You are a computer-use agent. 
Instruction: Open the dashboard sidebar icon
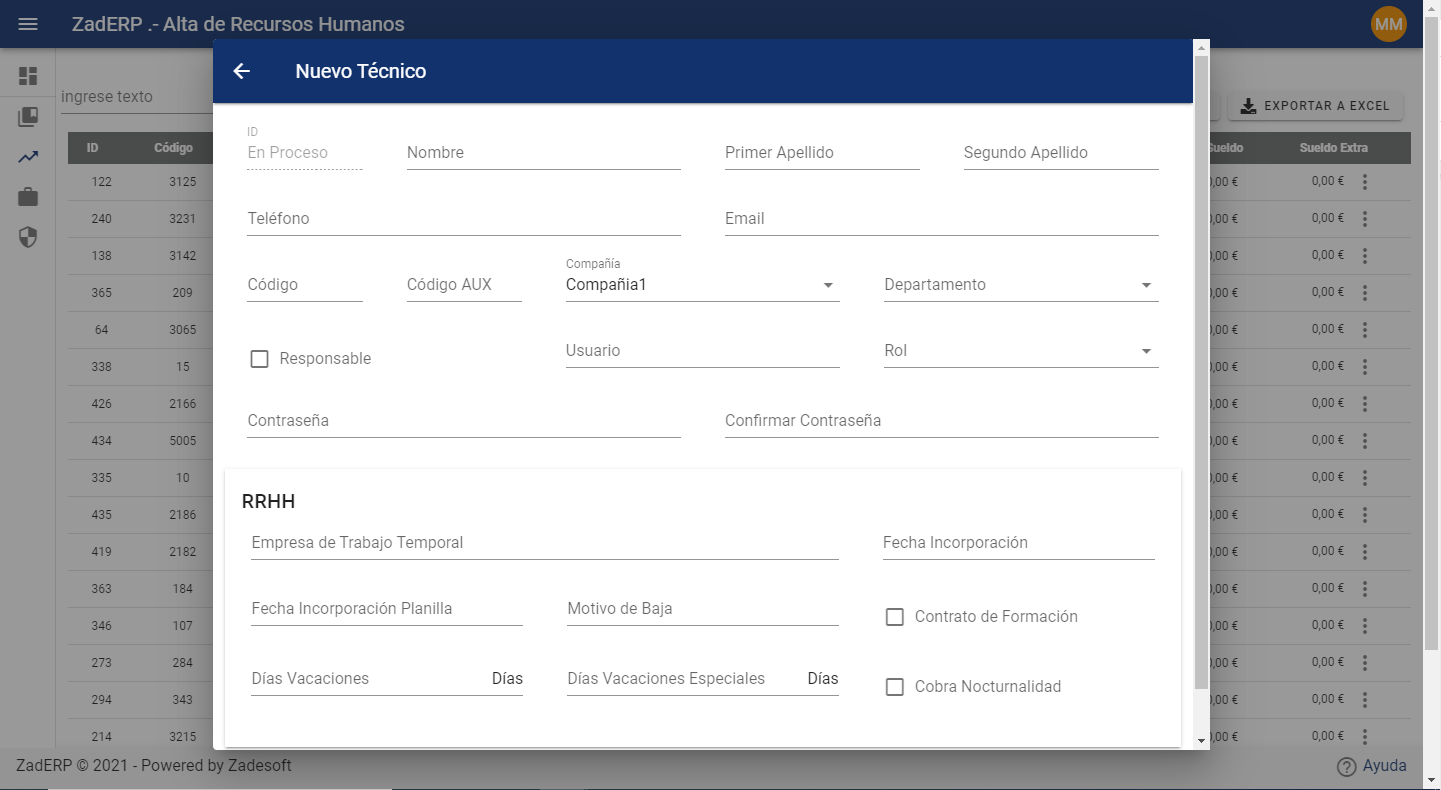pos(28,76)
